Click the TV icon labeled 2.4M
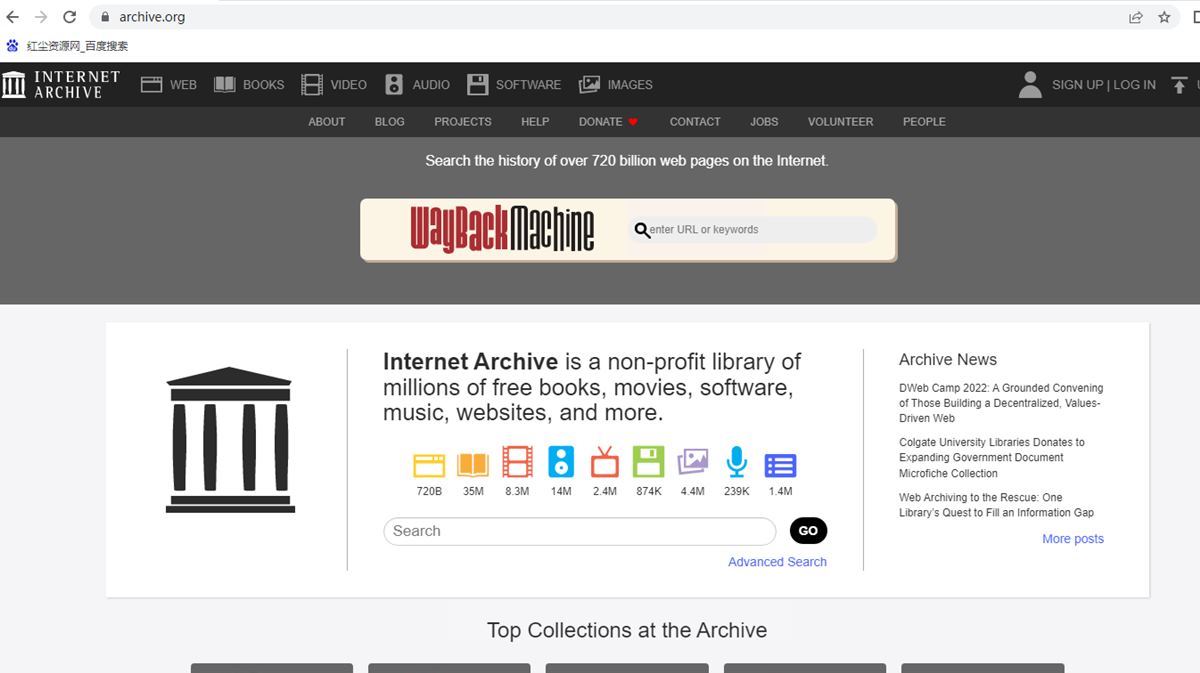The width and height of the screenshot is (1200, 673). pyautogui.click(x=605, y=463)
